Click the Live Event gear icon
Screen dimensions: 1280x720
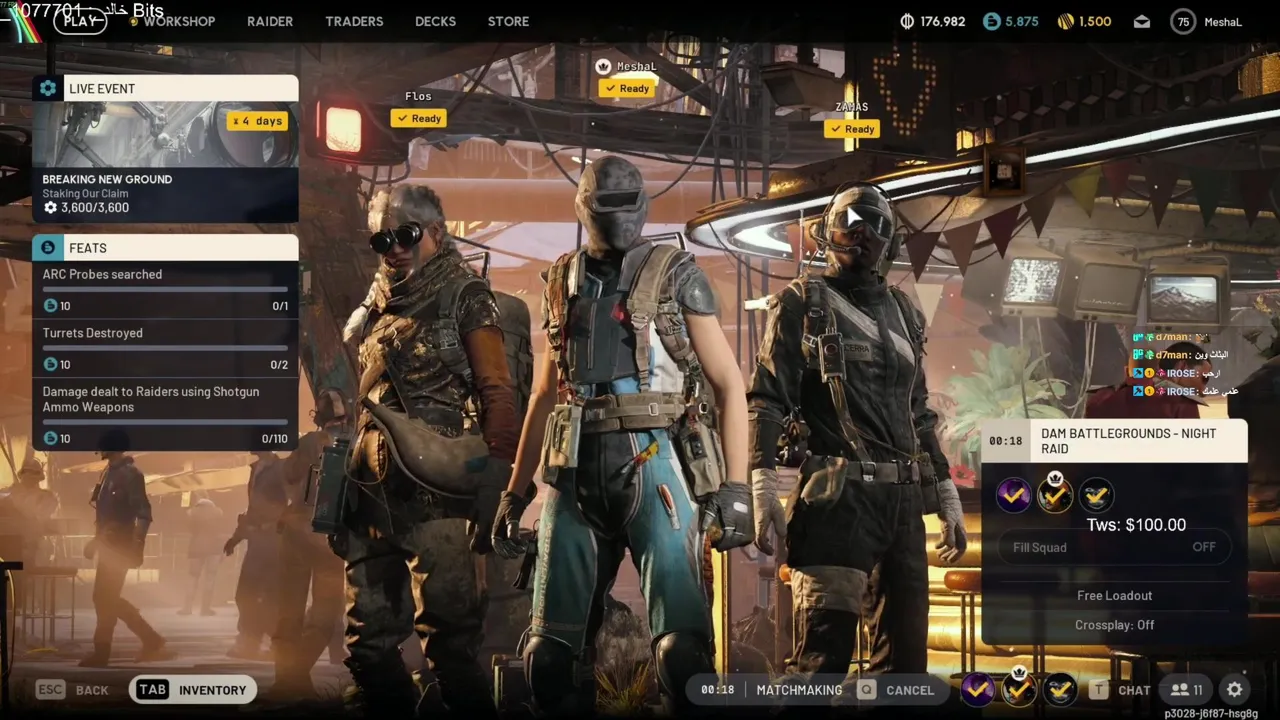(x=47, y=88)
